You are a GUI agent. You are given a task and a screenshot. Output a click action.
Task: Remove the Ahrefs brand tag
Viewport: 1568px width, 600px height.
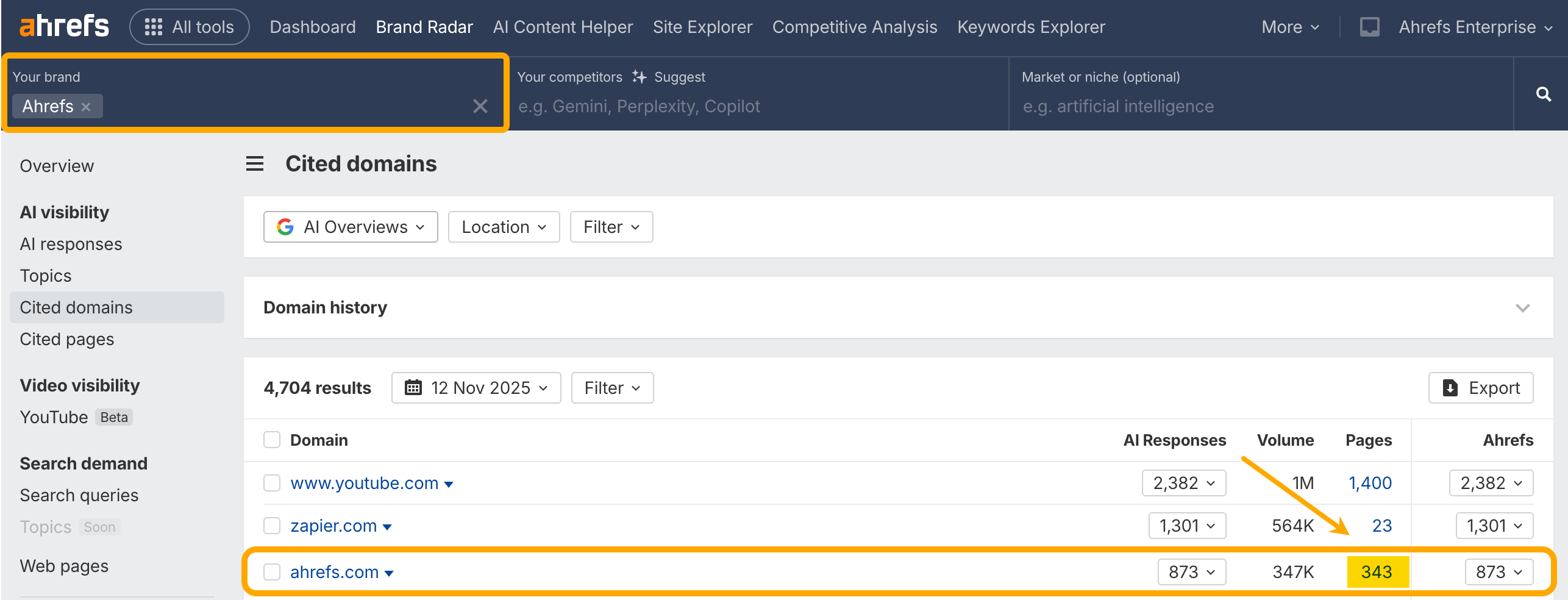[87, 107]
